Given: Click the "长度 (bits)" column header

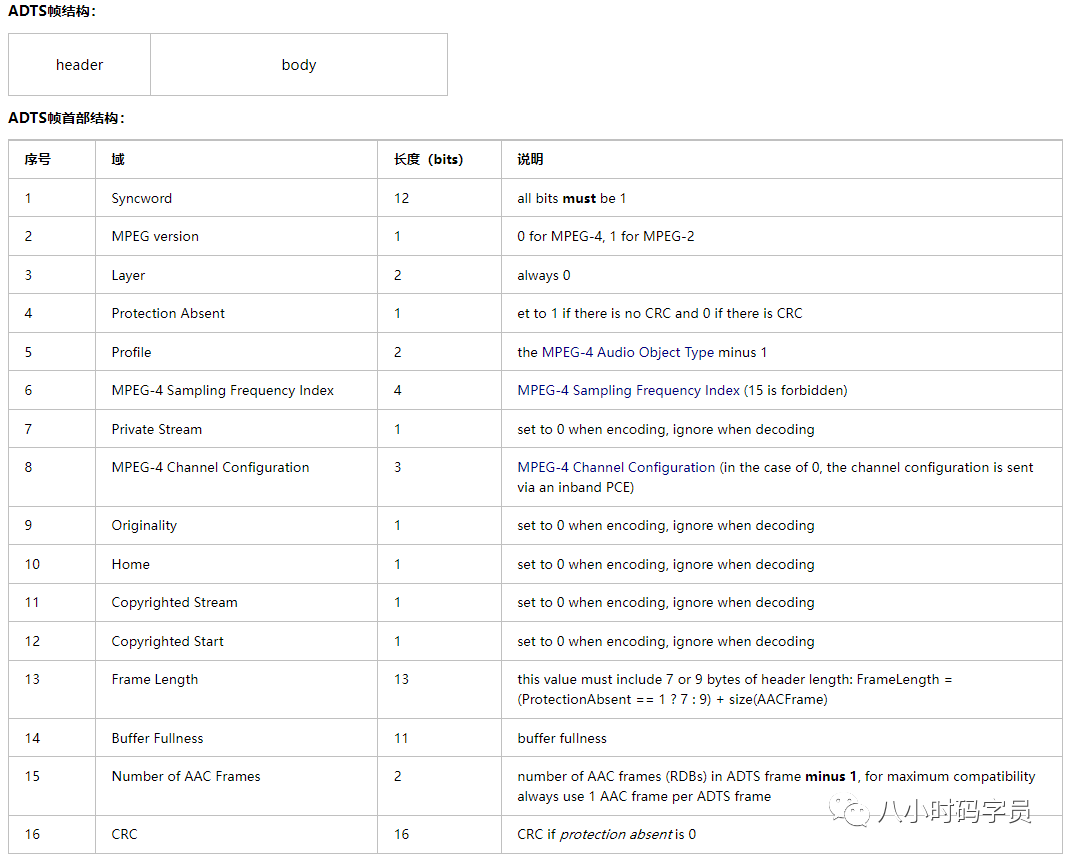Looking at the screenshot, I should pyautogui.click(x=428, y=159).
